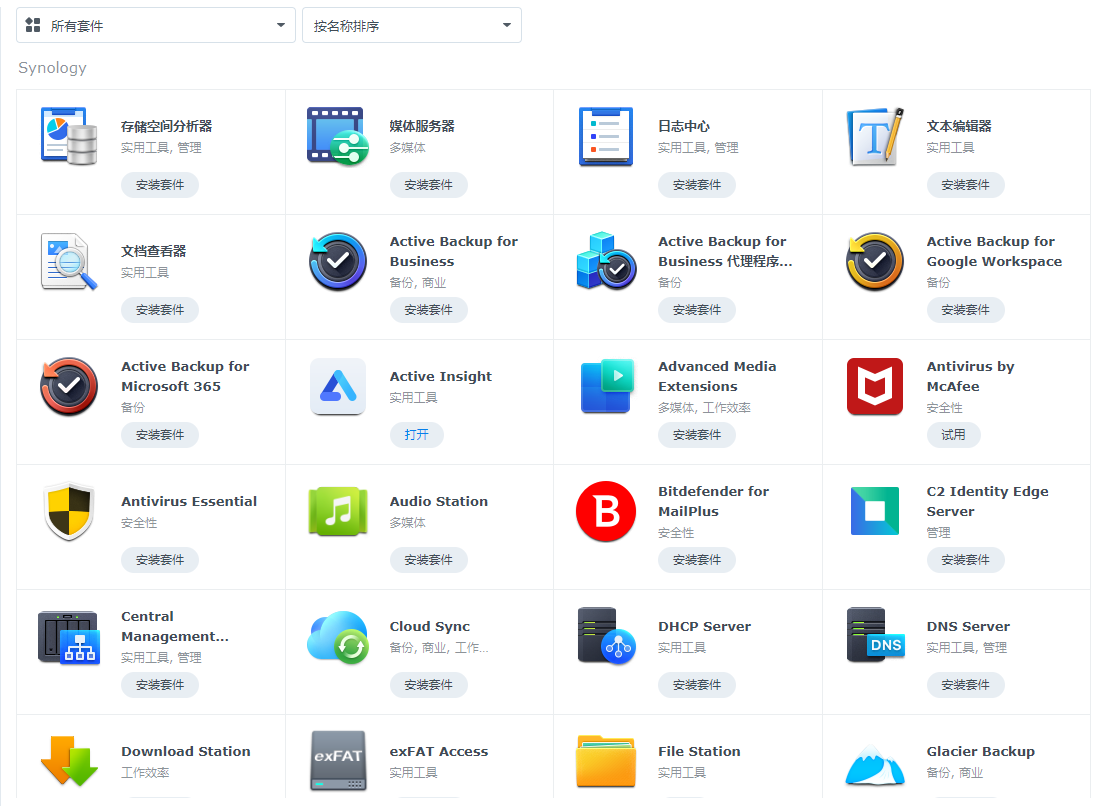The image size is (1093, 806).
Task: Open the 媒体服务器 package title
Action: (422, 126)
